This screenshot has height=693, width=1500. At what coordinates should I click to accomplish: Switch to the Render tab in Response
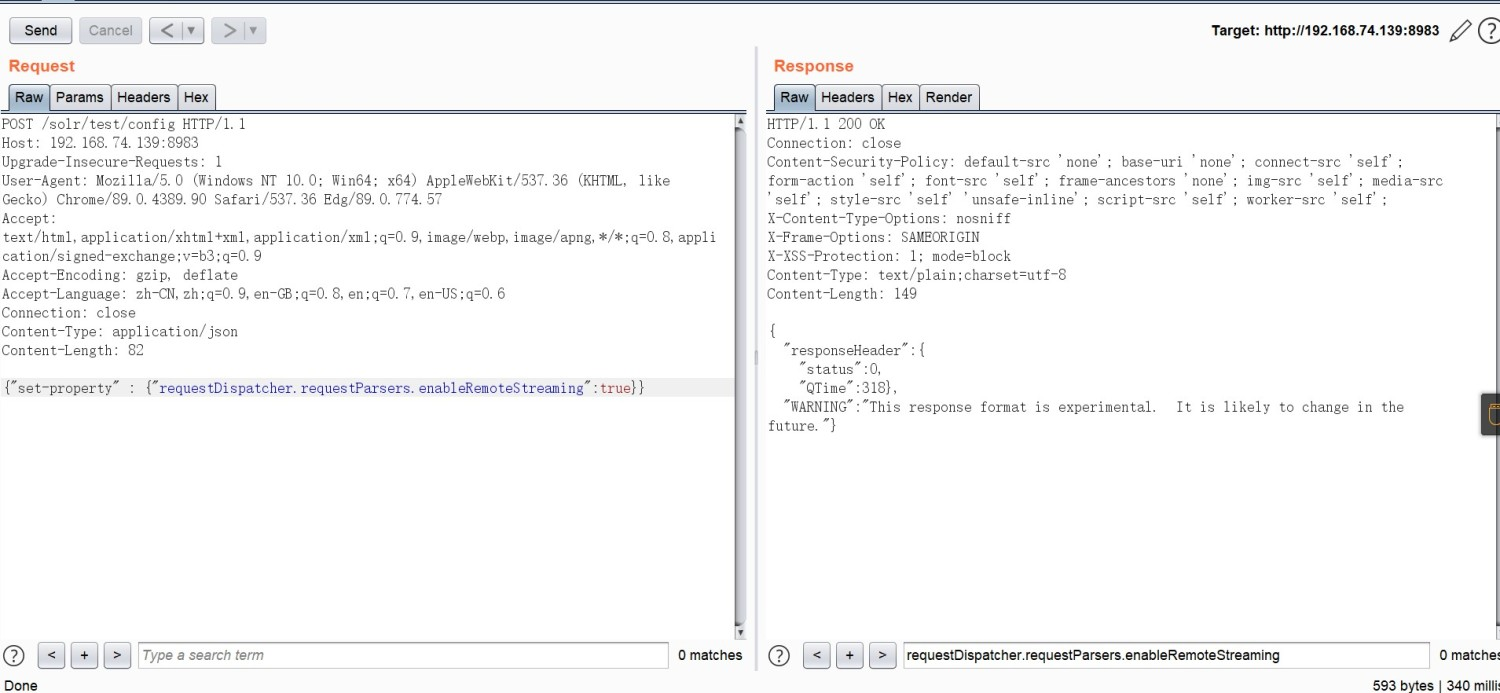tap(949, 97)
